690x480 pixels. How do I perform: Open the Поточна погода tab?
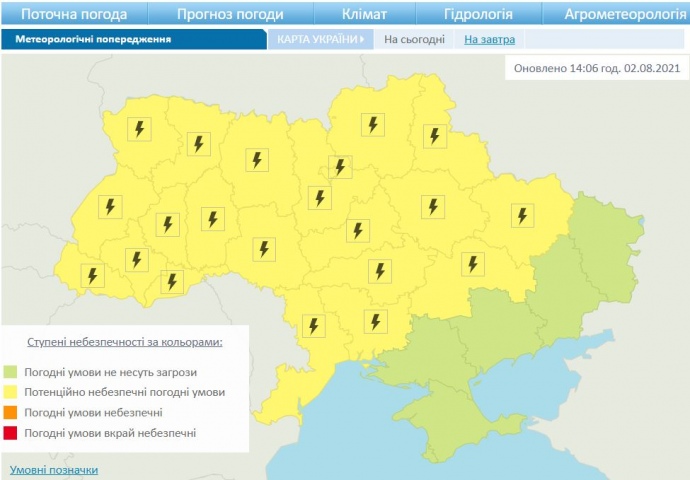(74, 14)
